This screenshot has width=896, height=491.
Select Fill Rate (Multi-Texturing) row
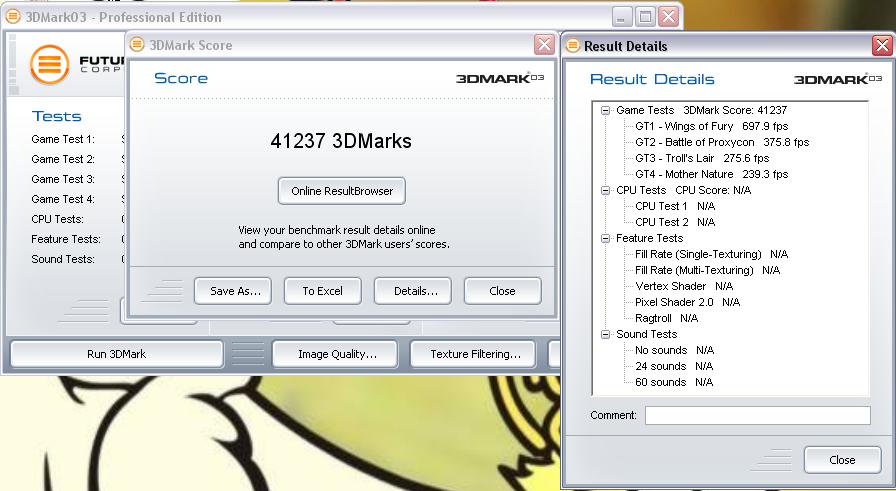tap(707, 270)
